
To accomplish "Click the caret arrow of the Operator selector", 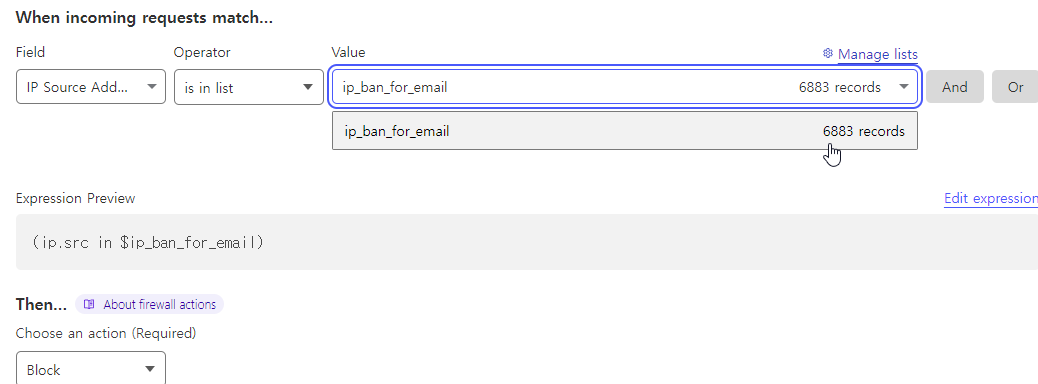I will 308,87.
